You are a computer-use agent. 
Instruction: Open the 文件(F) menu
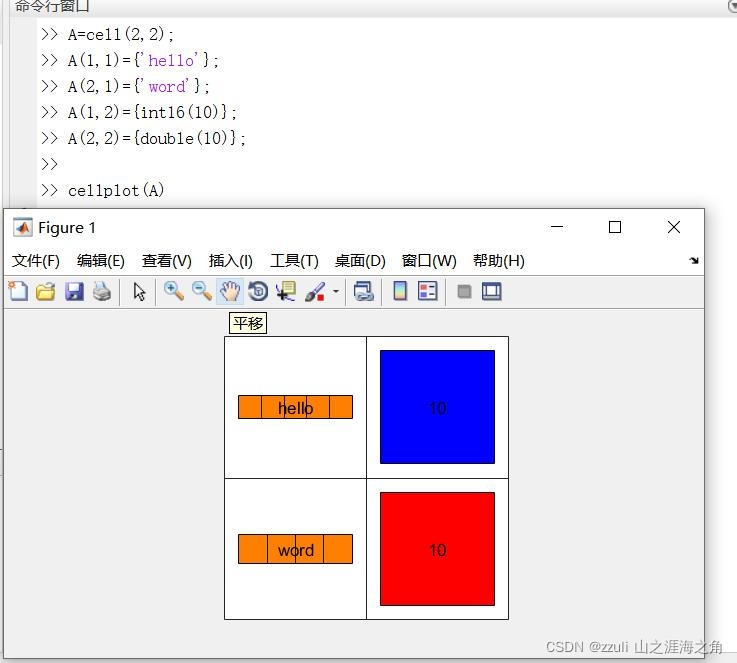click(36, 261)
